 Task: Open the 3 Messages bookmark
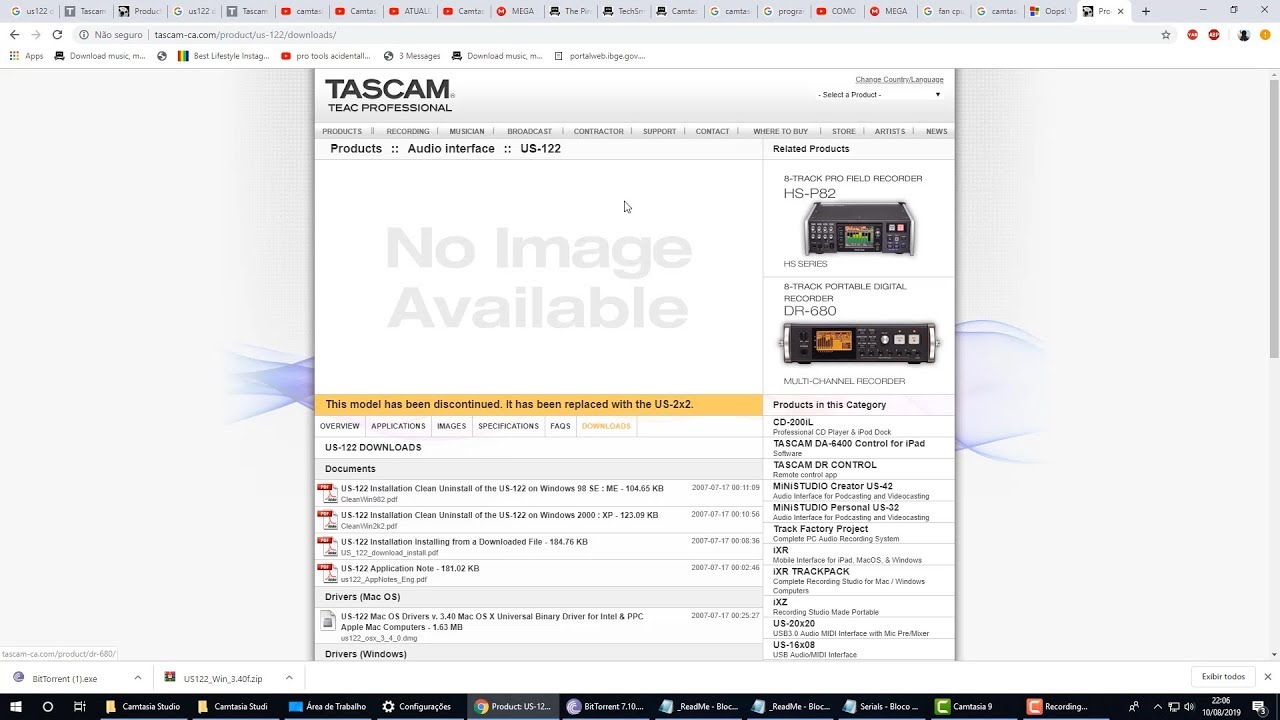click(x=410, y=56)
